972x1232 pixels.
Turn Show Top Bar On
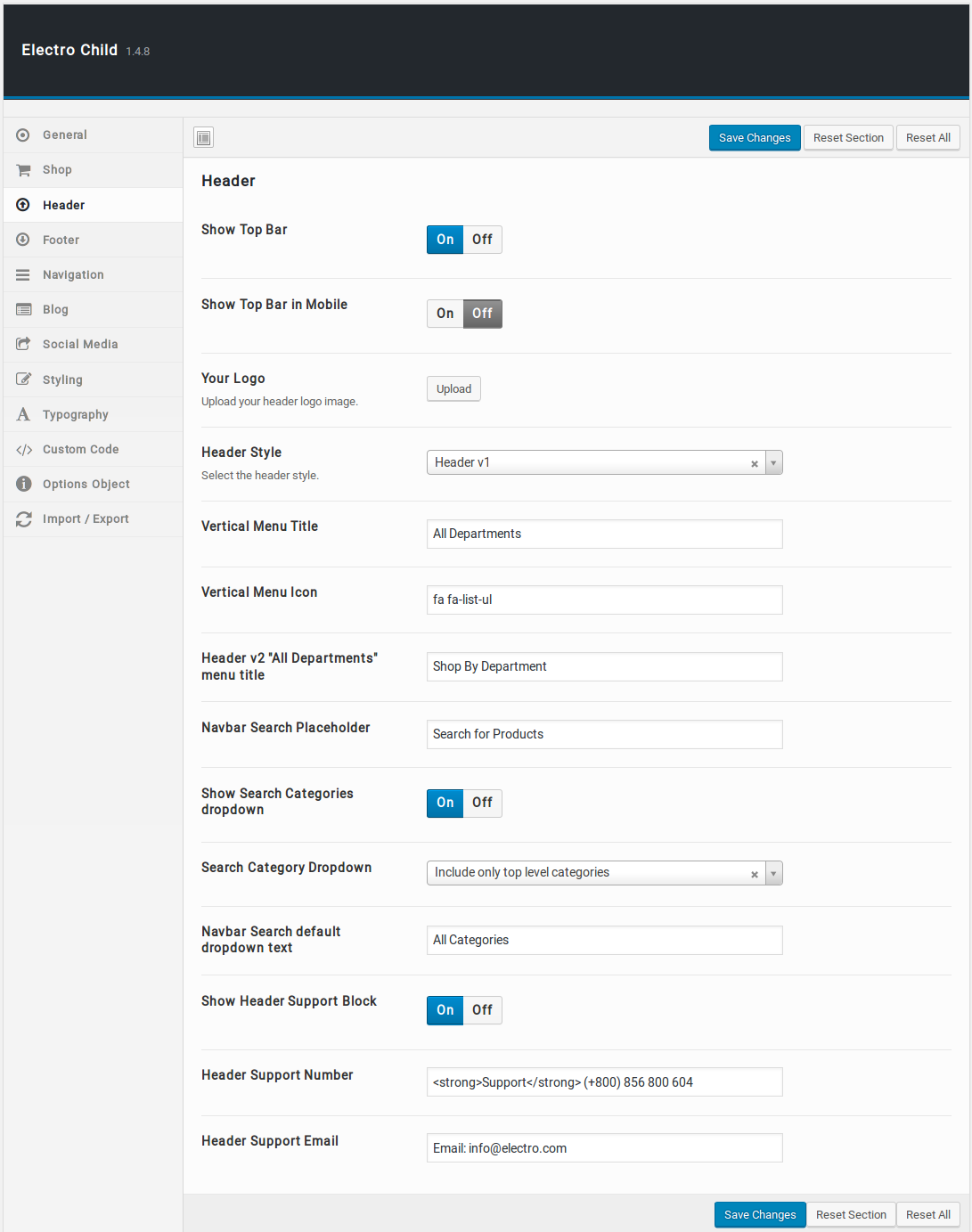pos(445,240)
